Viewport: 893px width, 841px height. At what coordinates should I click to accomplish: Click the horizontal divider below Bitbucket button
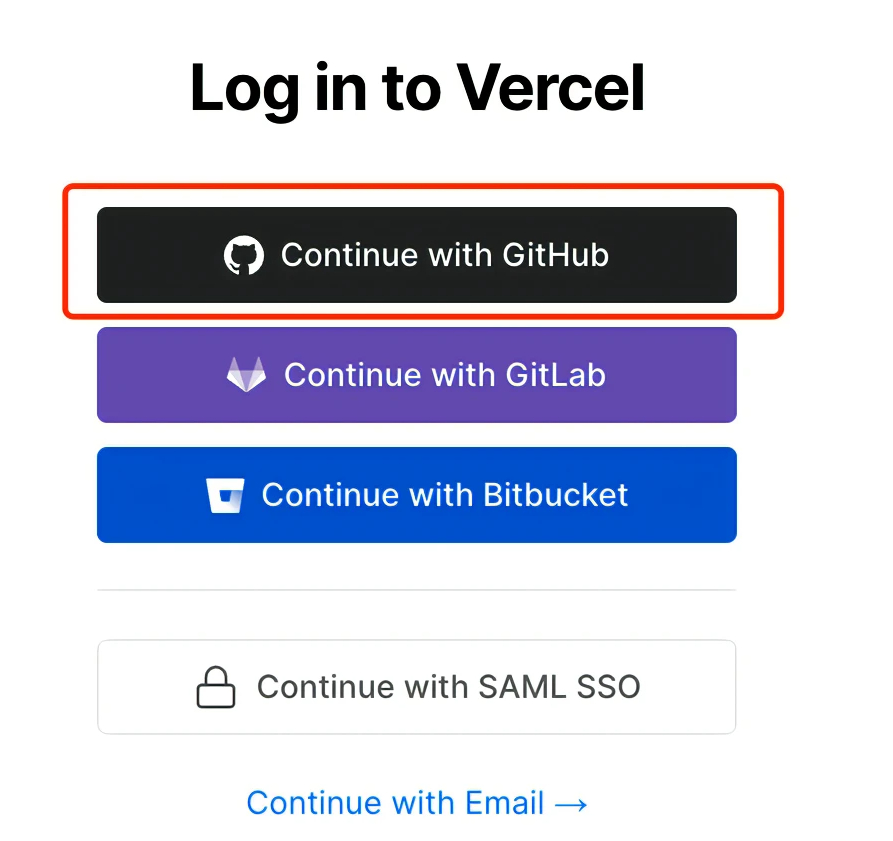point(417,590)
